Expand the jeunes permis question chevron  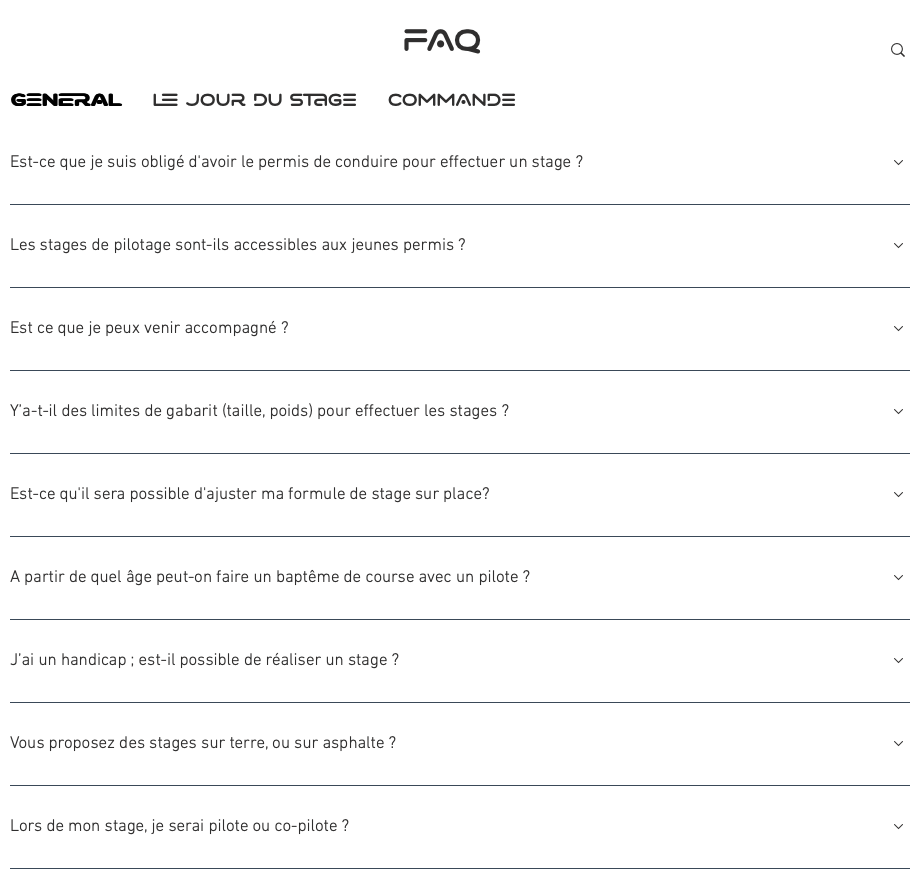click(898, 246)
